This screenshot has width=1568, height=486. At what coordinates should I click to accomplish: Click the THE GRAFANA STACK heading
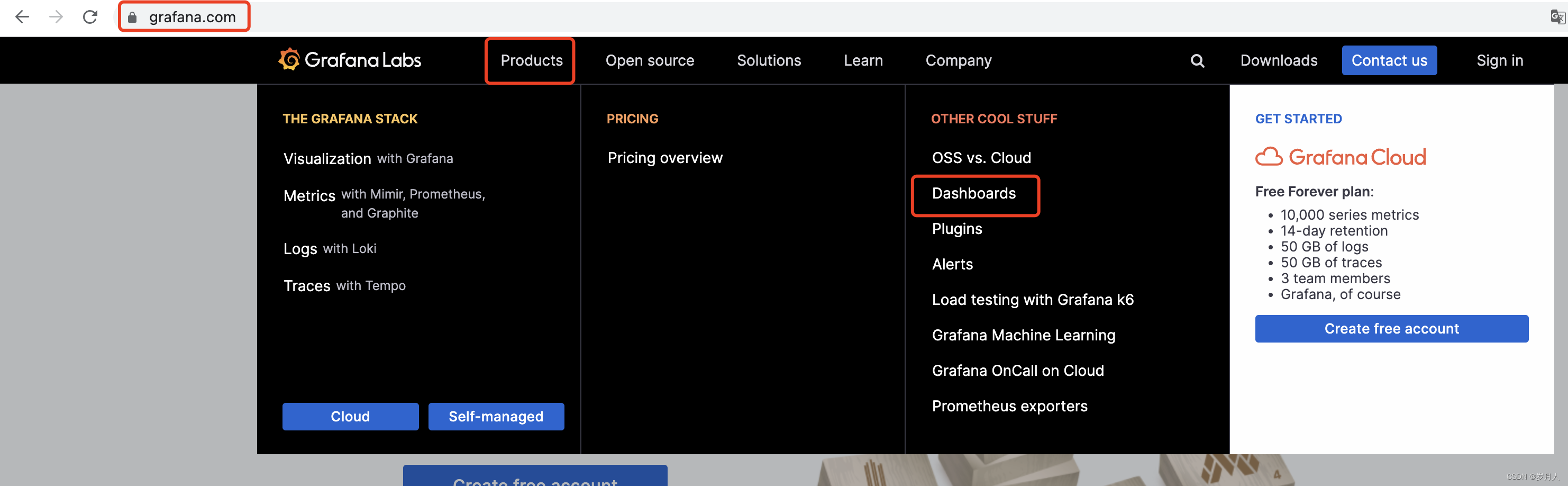[350, 119]
